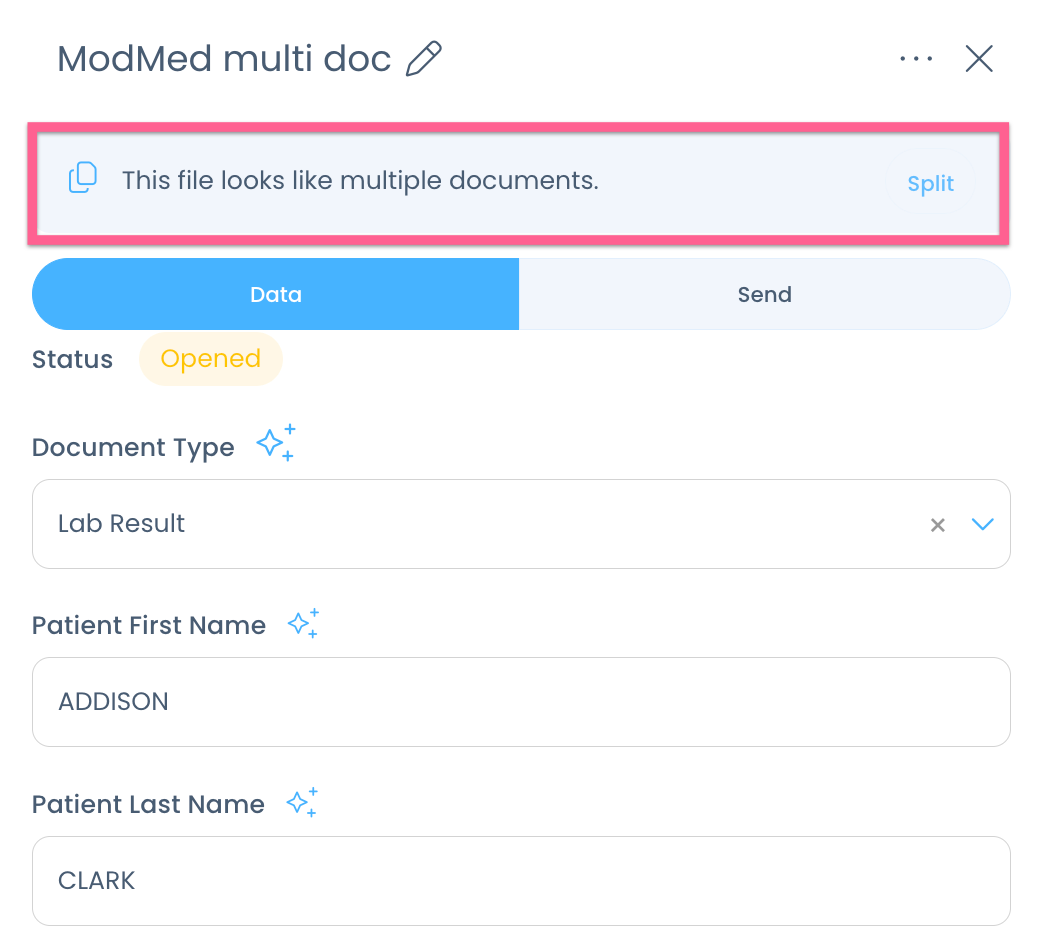Focus the ADDISON first name field

520,701
